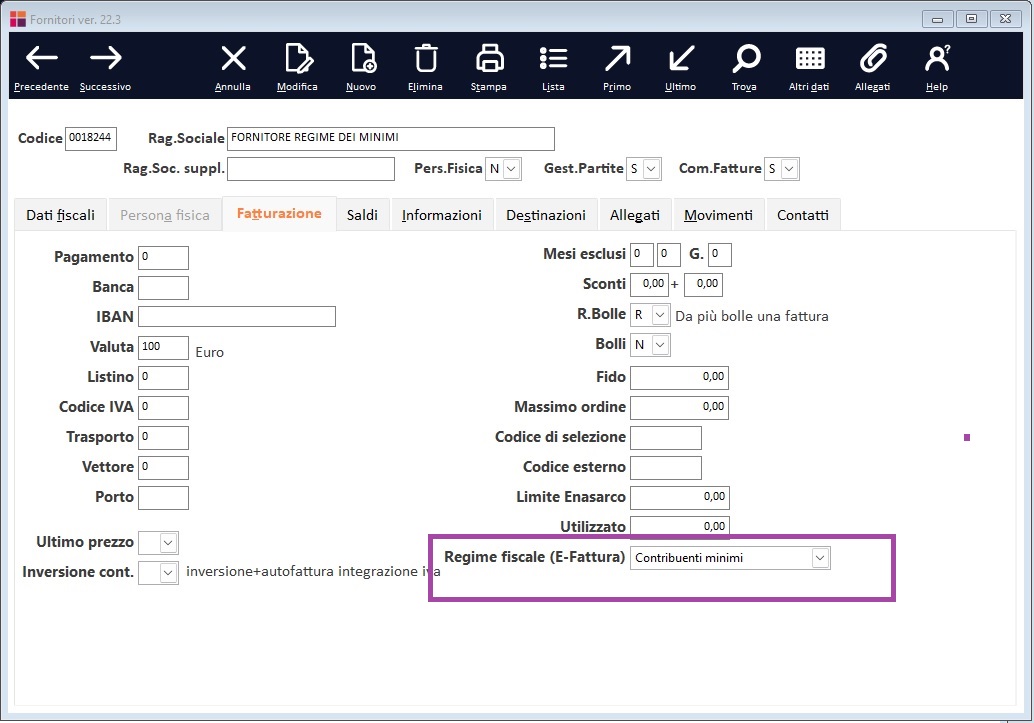Click the Massimo ordine field

679,408
